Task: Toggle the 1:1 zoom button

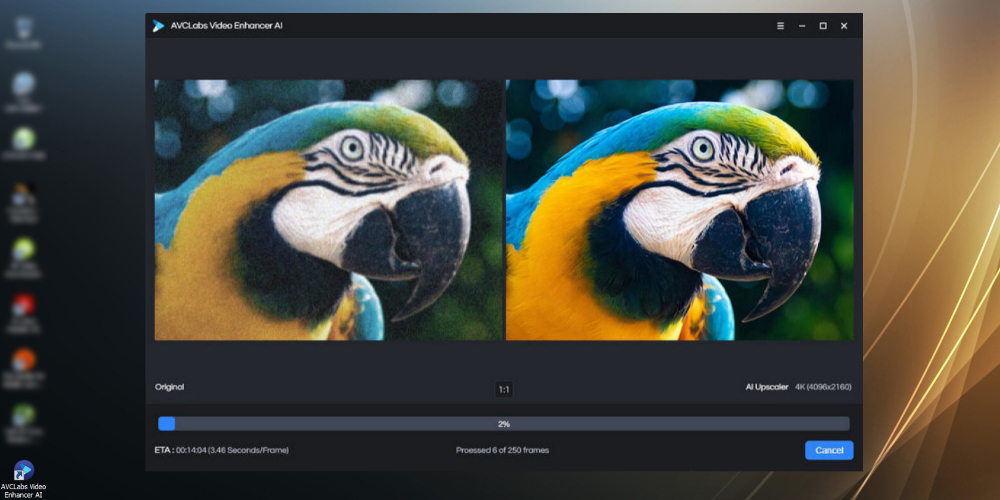Action: point(504,389)
